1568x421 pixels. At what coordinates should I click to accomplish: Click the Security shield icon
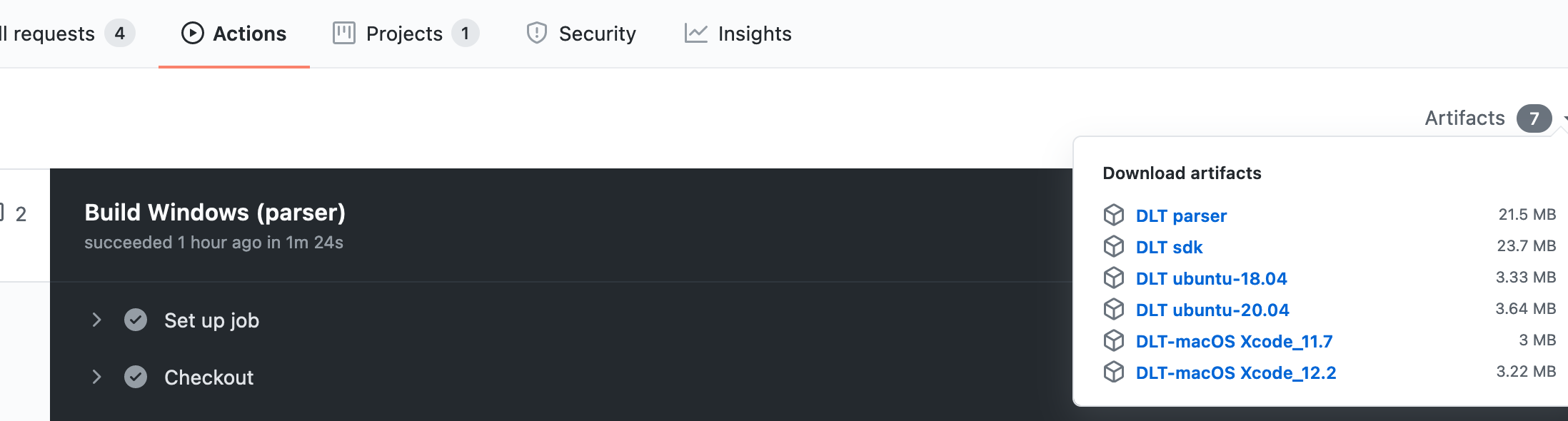click(536, 33)
